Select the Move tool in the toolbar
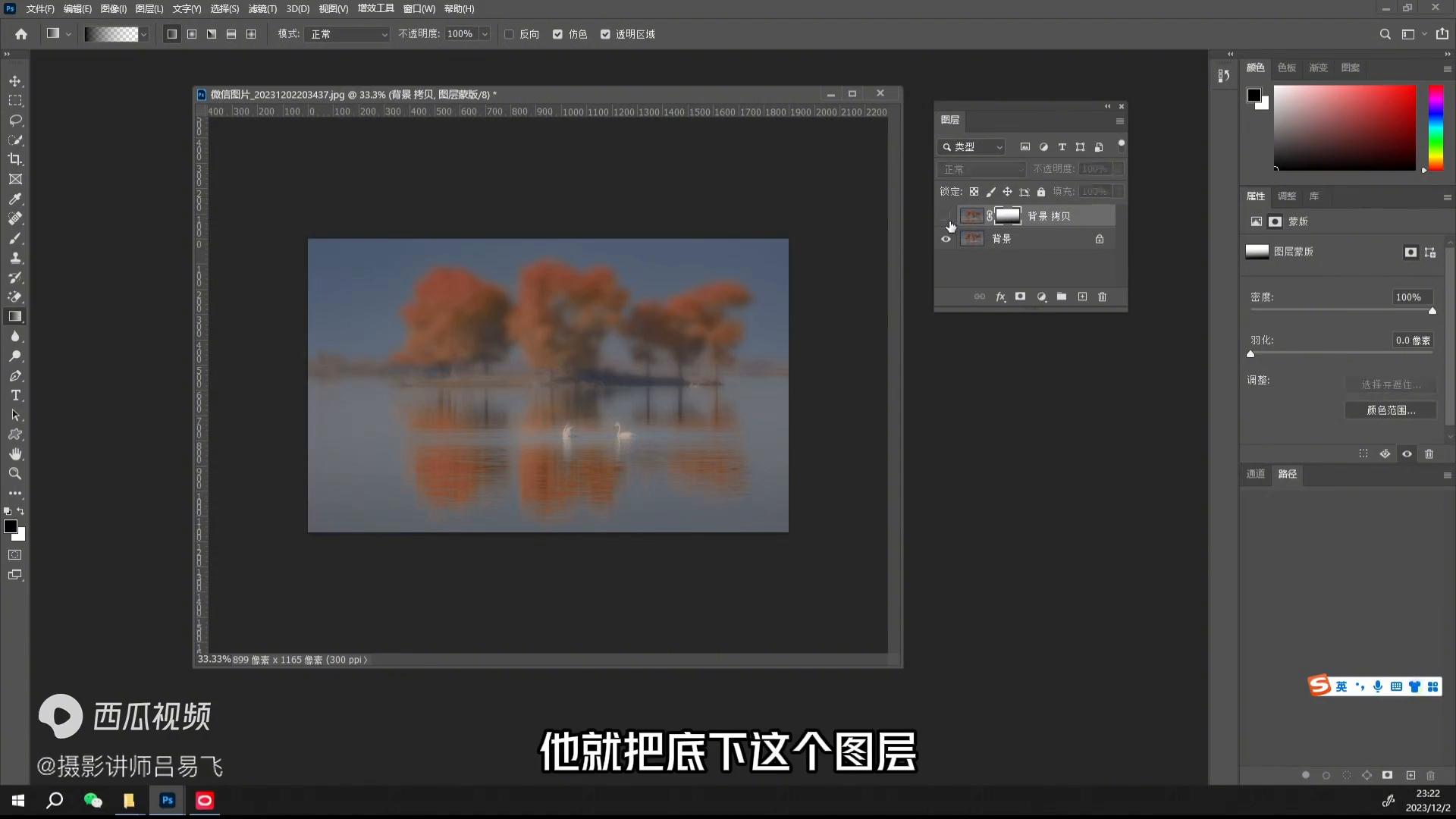Screen dimensions: 1456x819 point(15,80)
